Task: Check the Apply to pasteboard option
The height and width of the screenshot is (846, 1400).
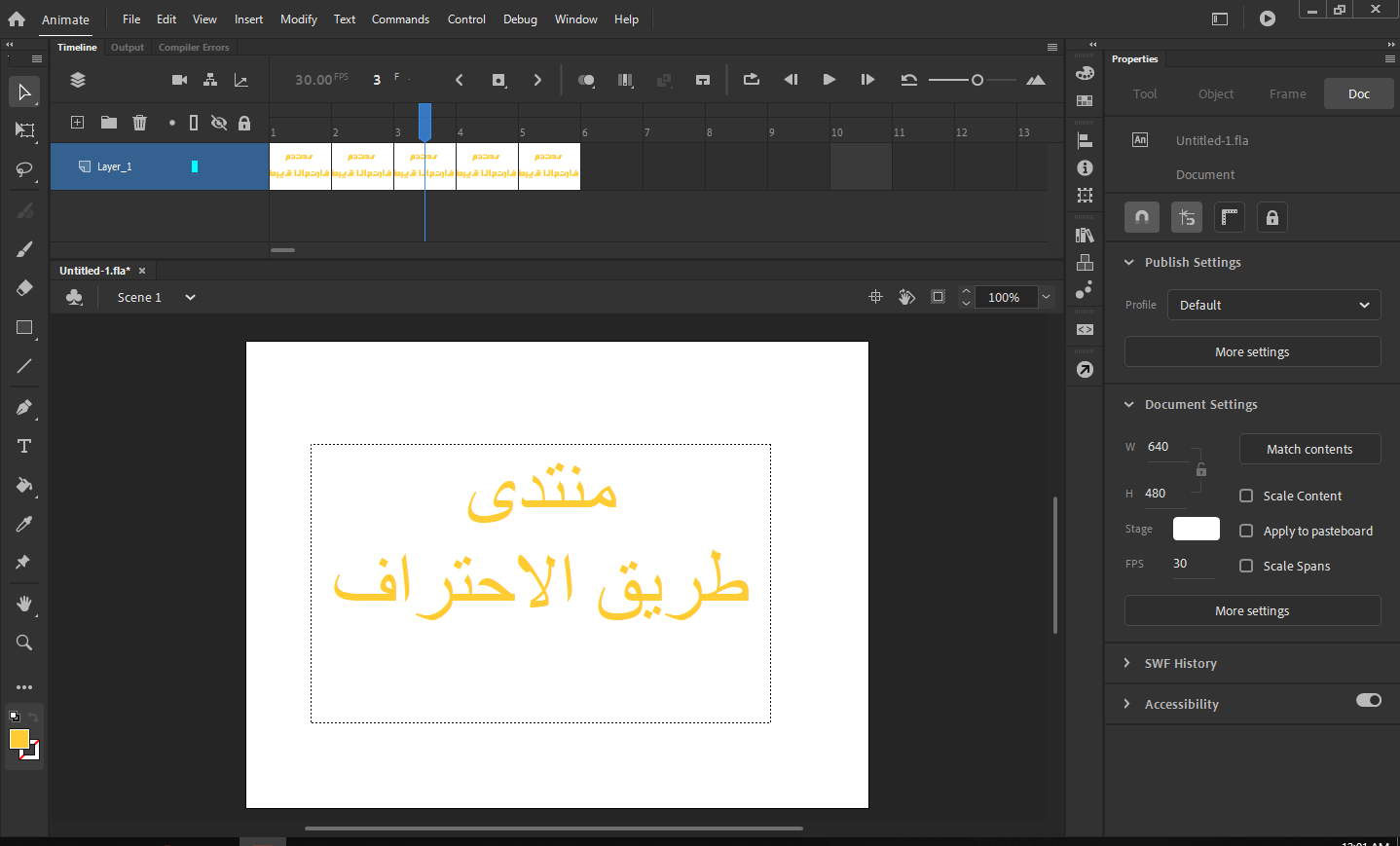Action: pyautogui.click(x=1246, y=531)
